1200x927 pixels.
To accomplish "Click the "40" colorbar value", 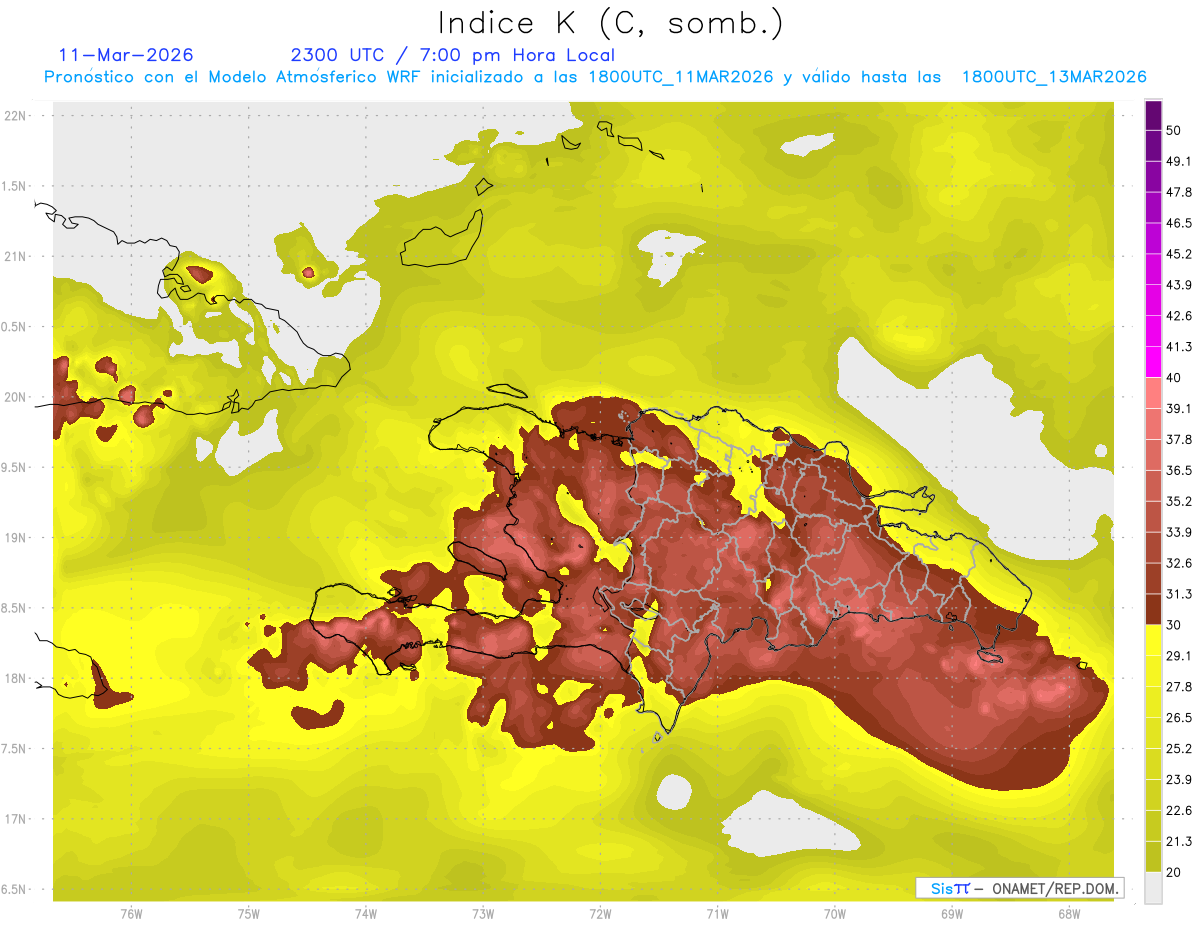I will (1175, 378).
